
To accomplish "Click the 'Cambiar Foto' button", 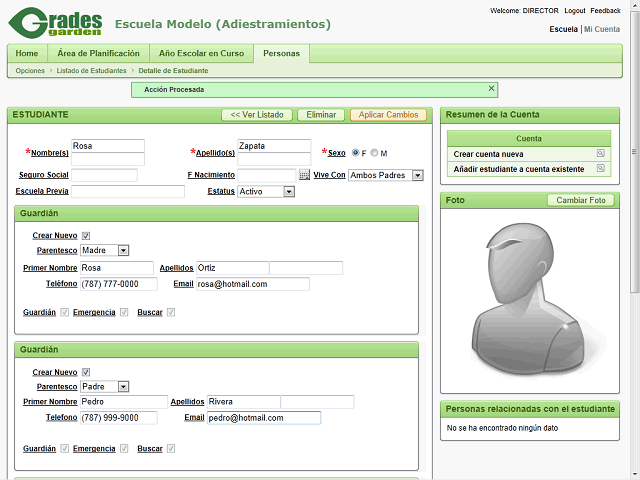I will (582, 200).
